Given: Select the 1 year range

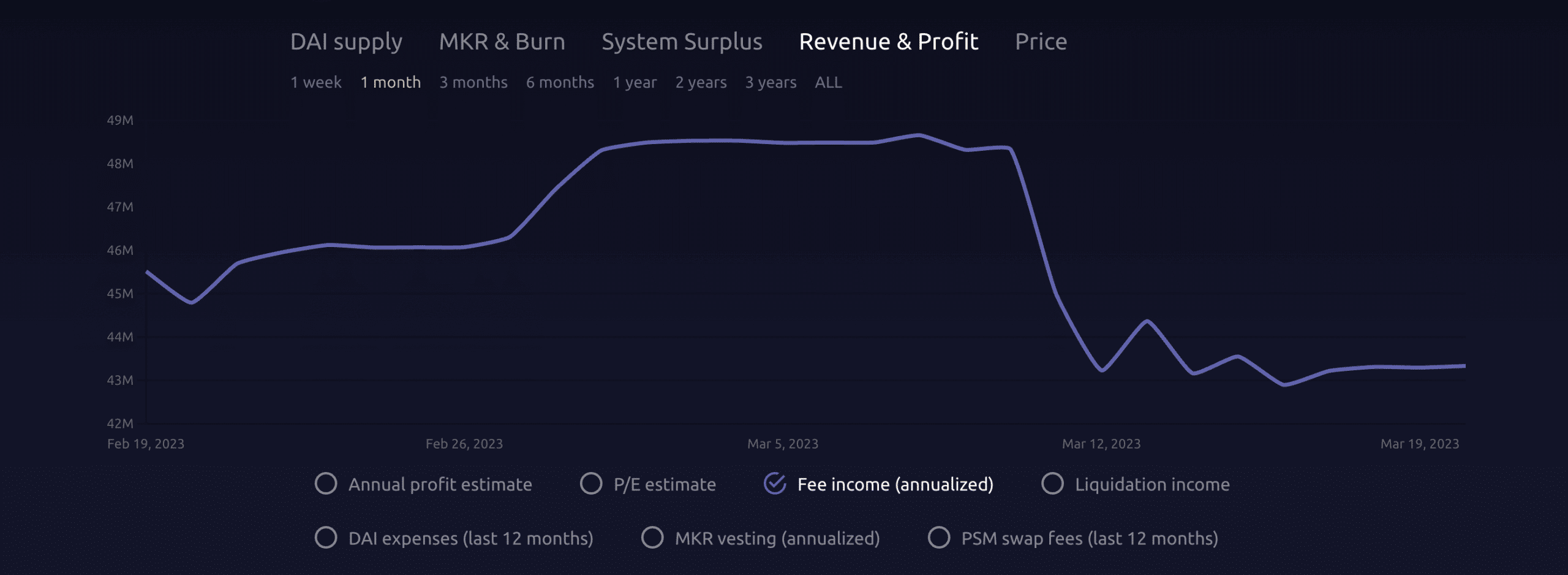Looking at the screenshot, I should pos(635,82).
